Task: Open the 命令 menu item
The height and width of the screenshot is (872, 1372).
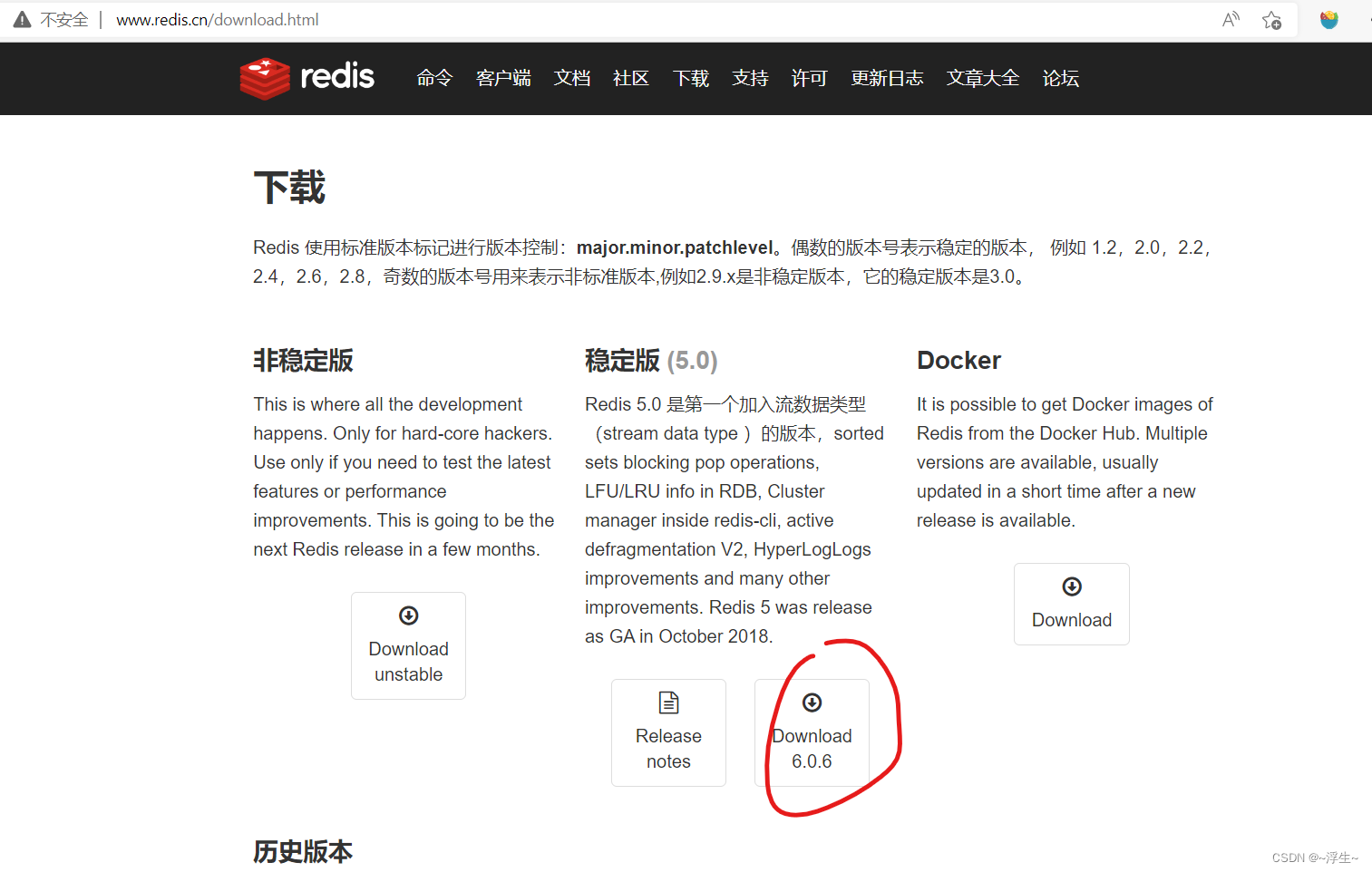Action: coord(434,78)
